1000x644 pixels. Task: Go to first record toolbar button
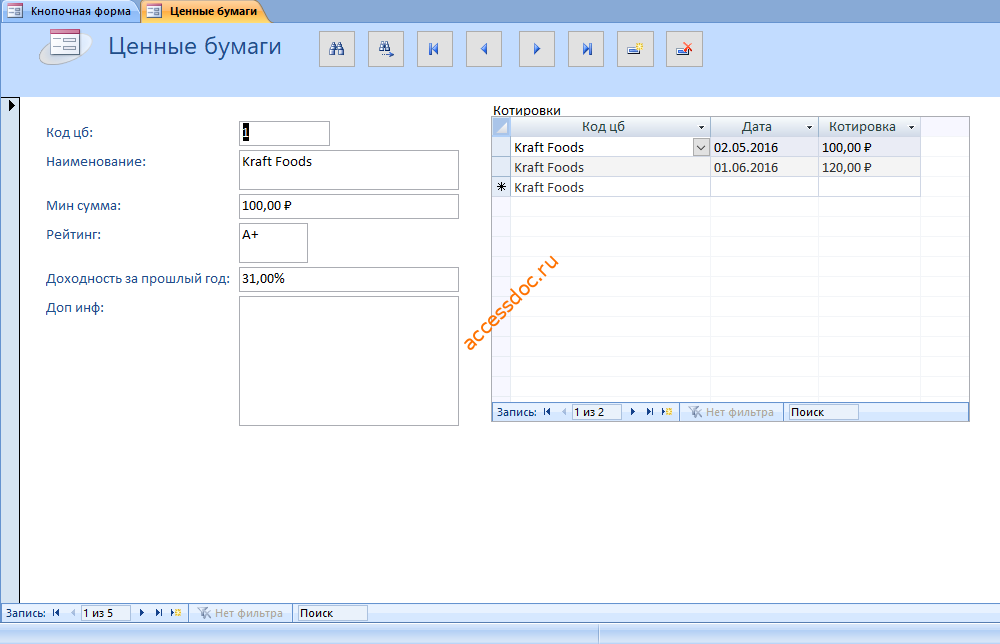pyautogui.click(x=435, y=49)
